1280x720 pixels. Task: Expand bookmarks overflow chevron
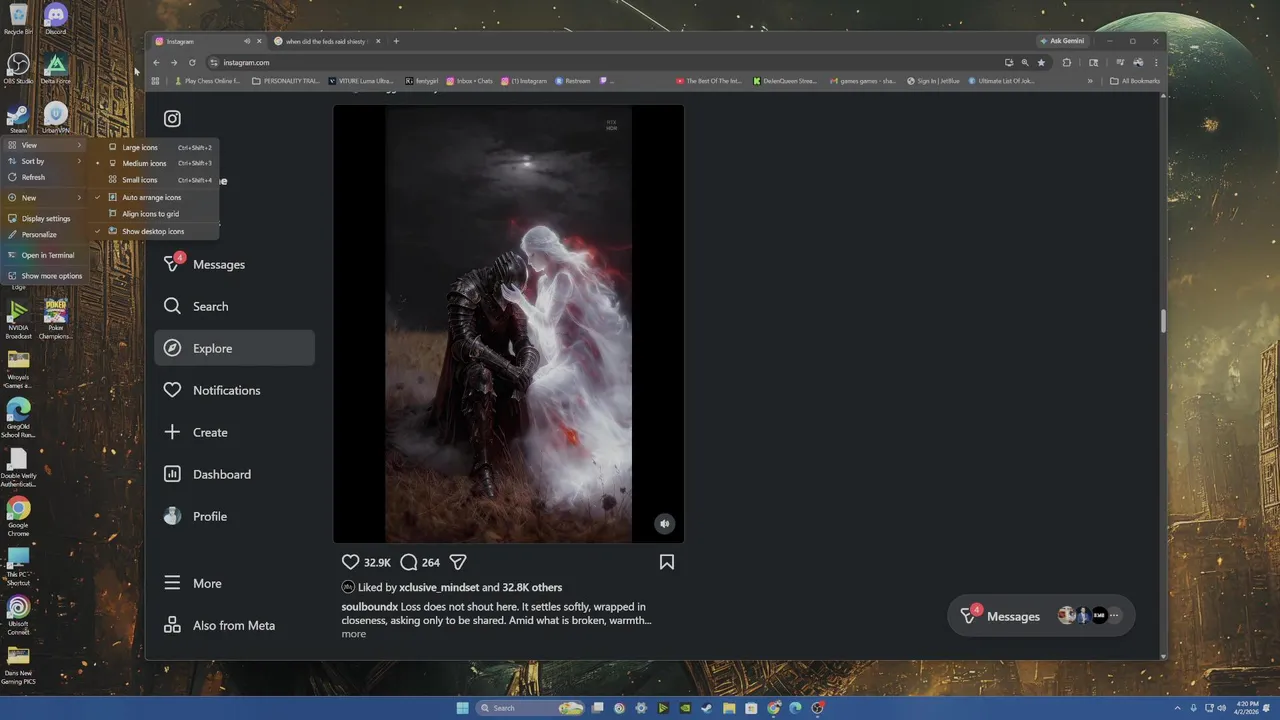(1090, 81)
